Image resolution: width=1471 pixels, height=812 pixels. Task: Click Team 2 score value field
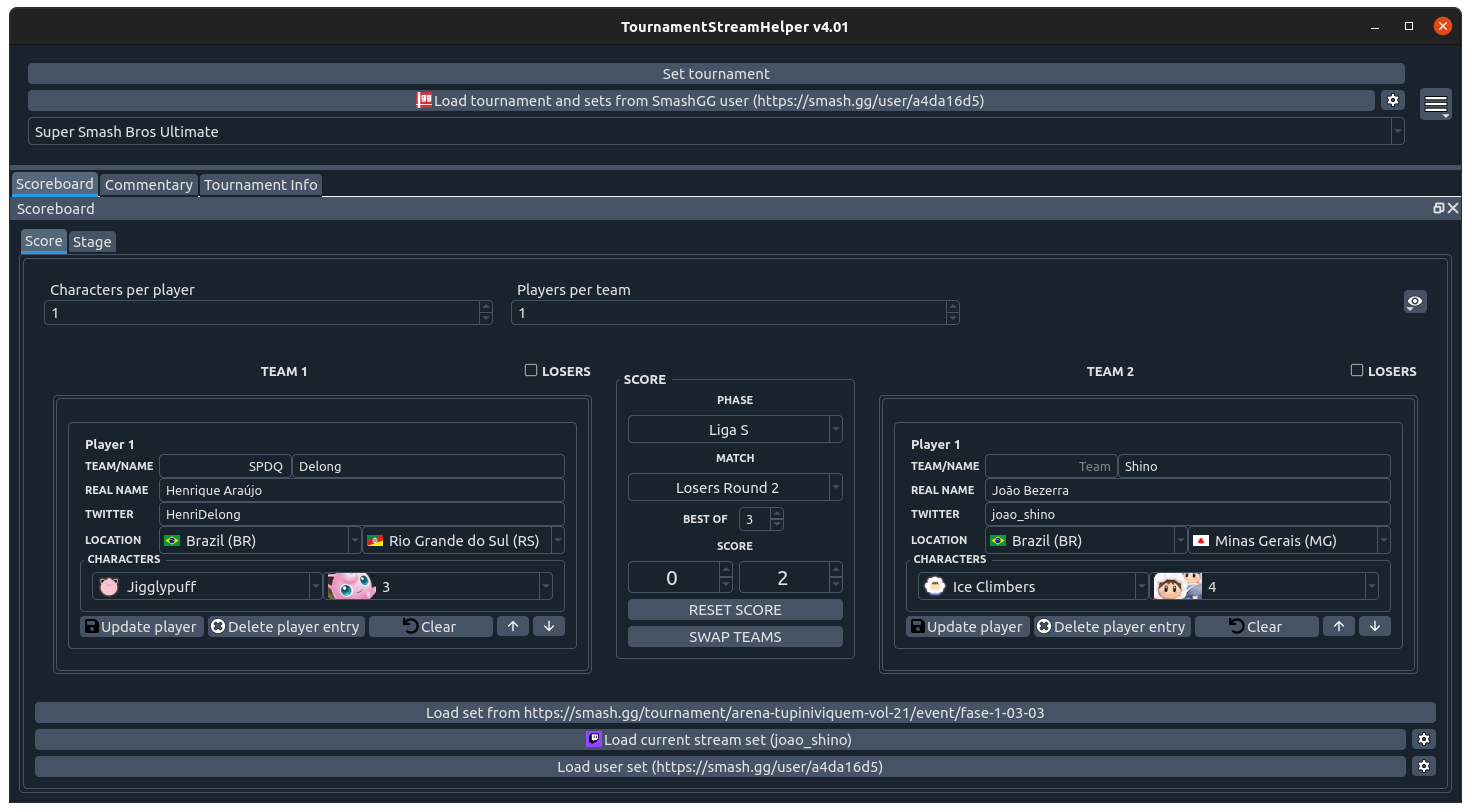[783, 577]
